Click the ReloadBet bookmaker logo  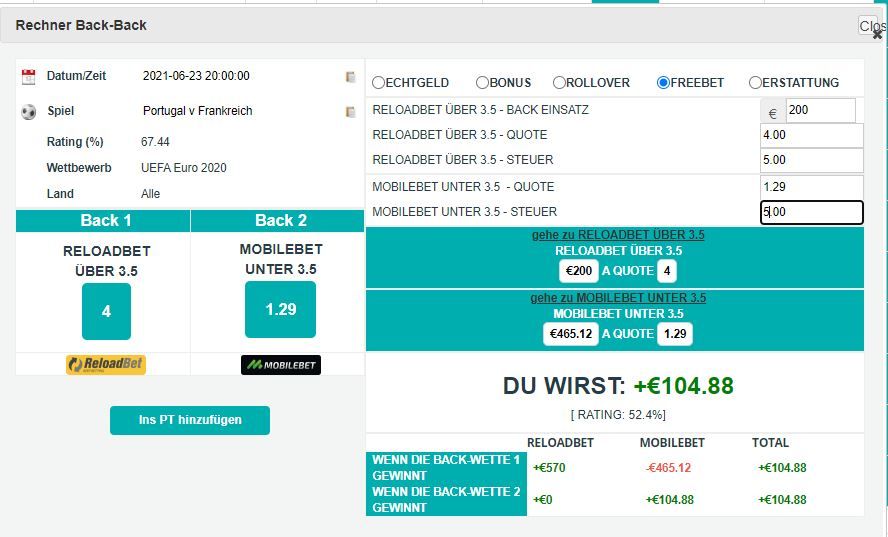pyautogui.click(x=106, y=364)
